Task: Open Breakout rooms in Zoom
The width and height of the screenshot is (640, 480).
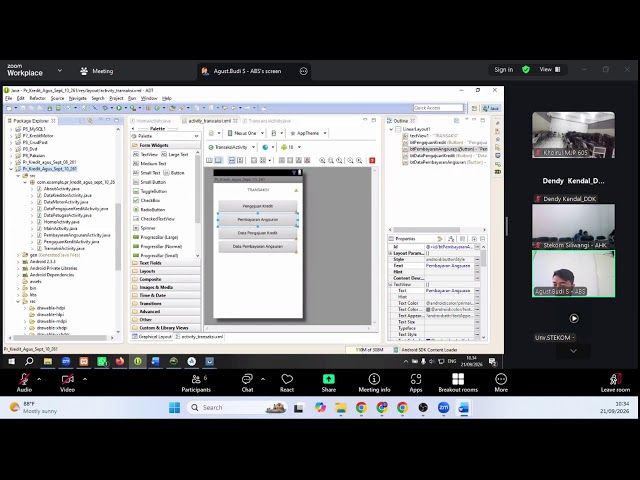Action: pyautogui.click(x=458, y=383)
